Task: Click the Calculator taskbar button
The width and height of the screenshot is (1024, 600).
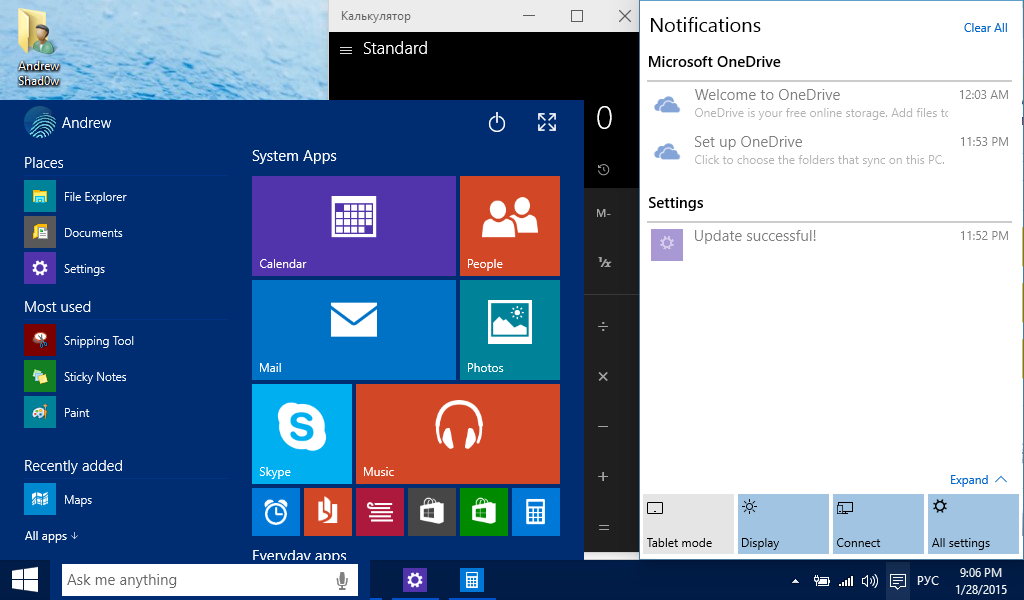Action: 472,580
